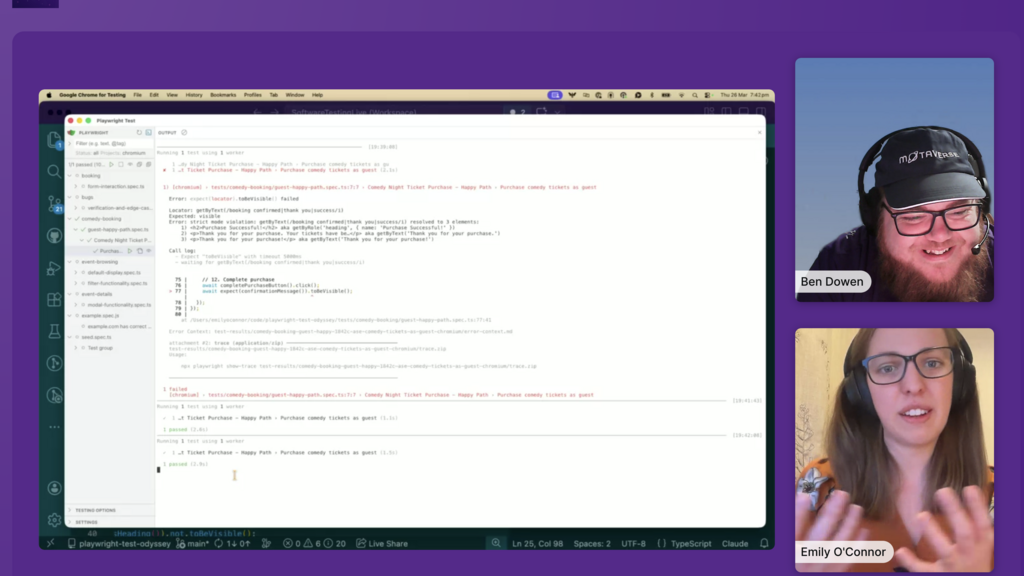This screenshot has height=576, width=1024.
Task: Expand the TESTING OPTIONS section
Action: tap(100, 508)
